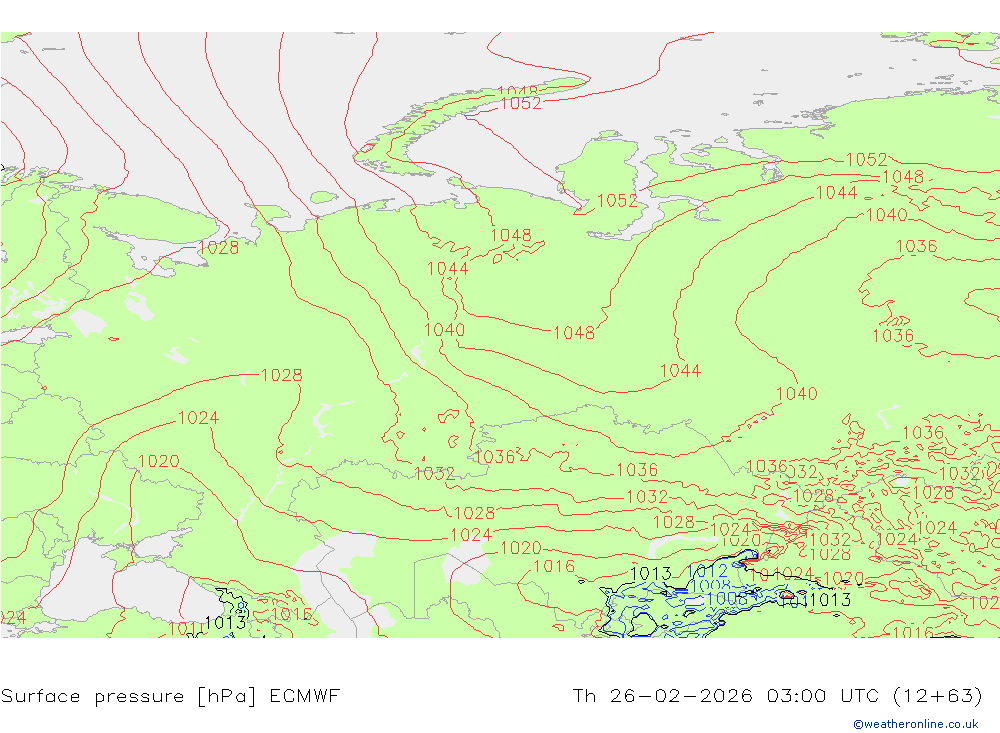
Task: Click the '1044' label just below the '1048' near the bay
Action: click(448, 269)
